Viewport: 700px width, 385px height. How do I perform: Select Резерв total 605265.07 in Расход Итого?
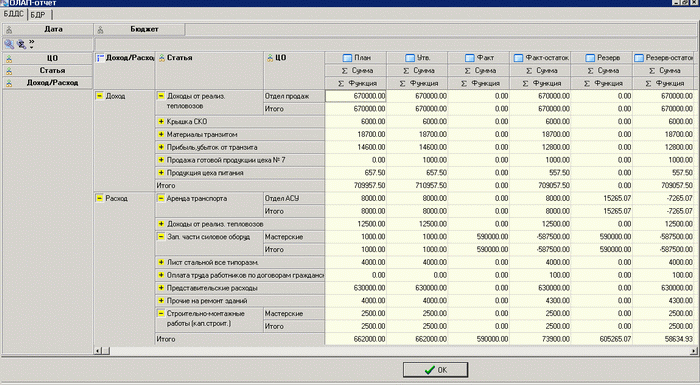(x=601, y=339)
